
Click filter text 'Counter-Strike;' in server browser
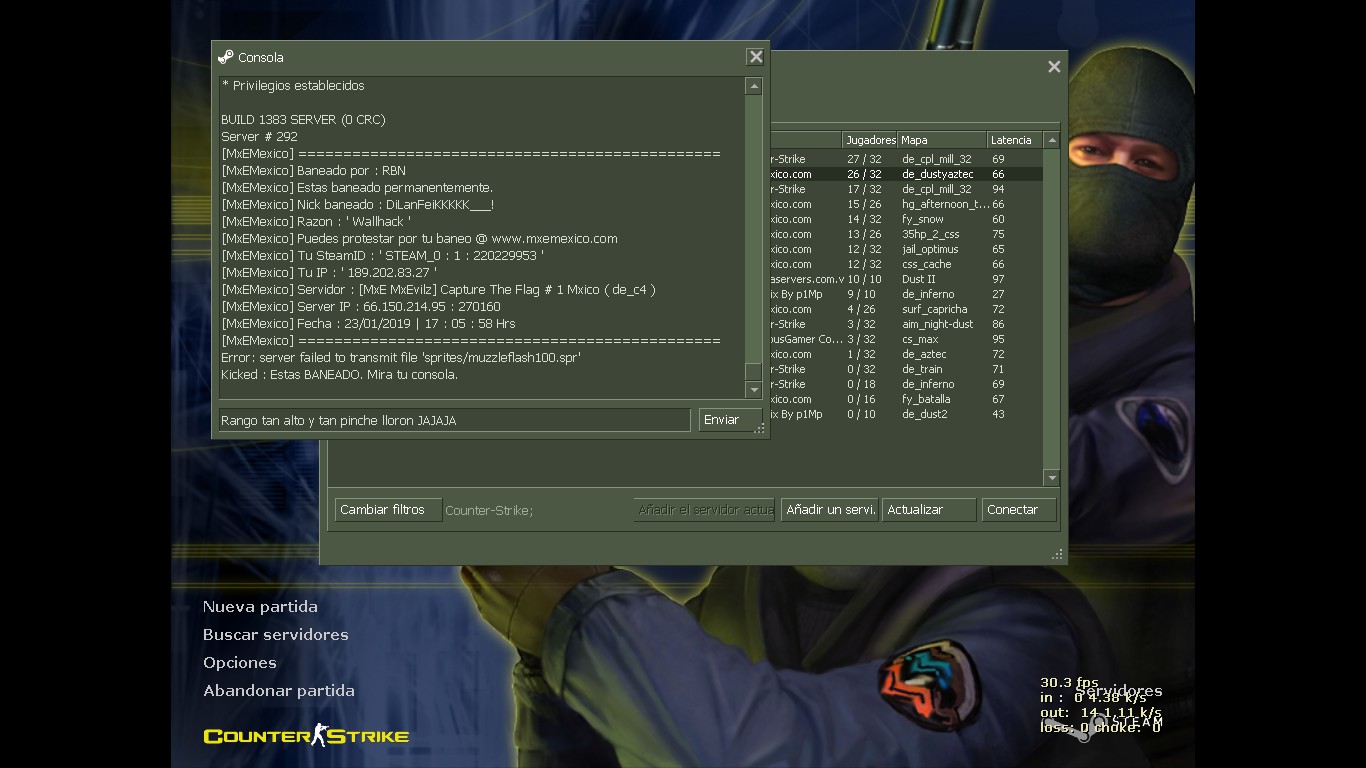click(489, 510)
